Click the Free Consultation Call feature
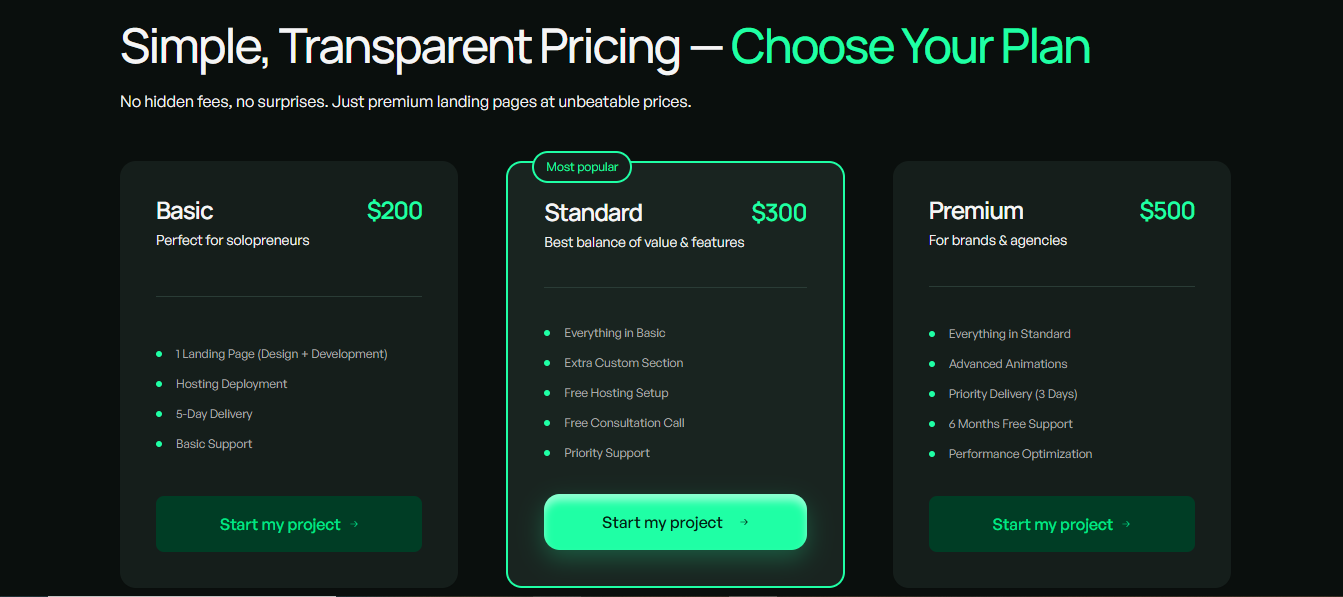This screenshot has width=1343, height=597. [624, 423]
